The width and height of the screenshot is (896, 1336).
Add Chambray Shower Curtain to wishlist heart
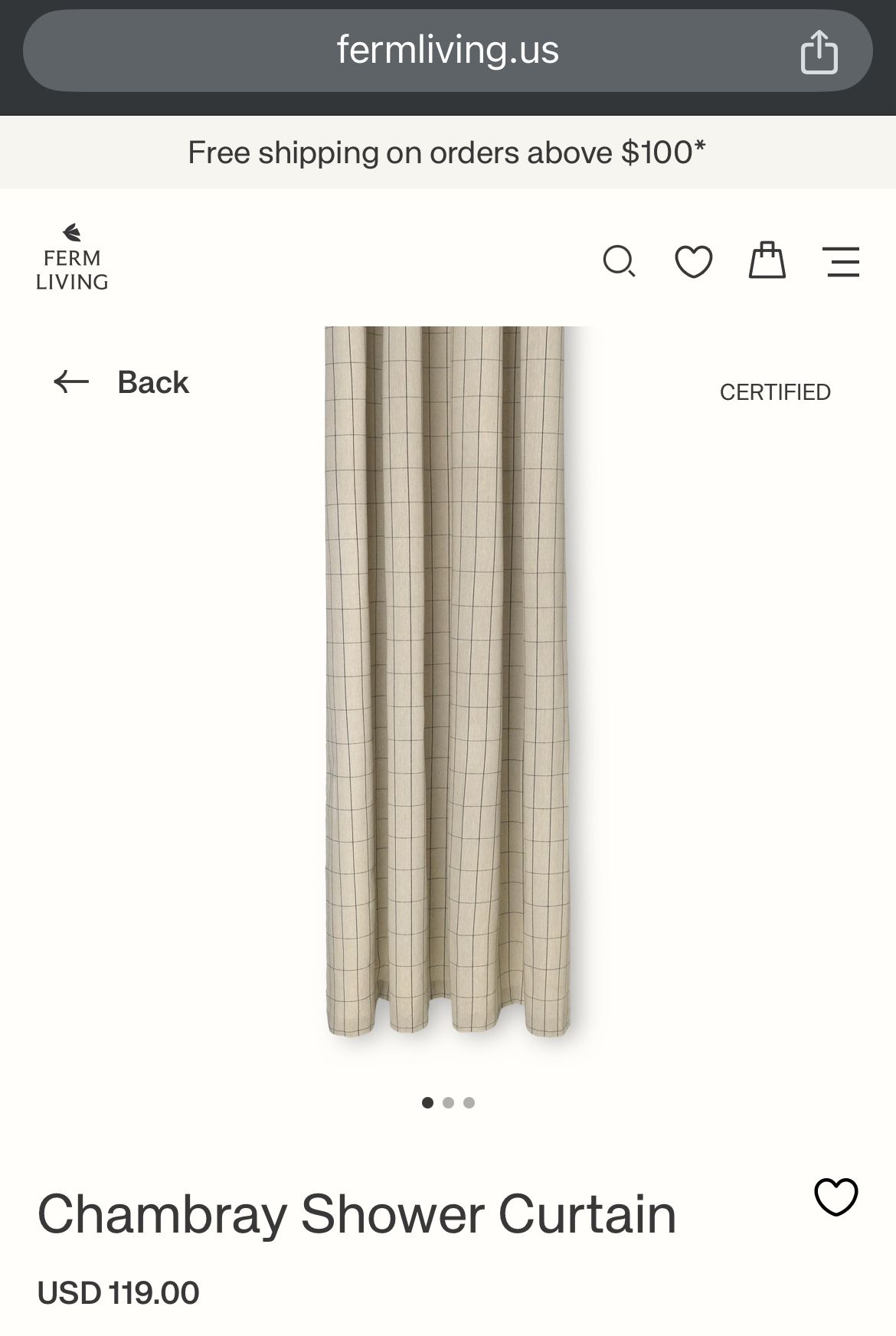(836, 1197)
